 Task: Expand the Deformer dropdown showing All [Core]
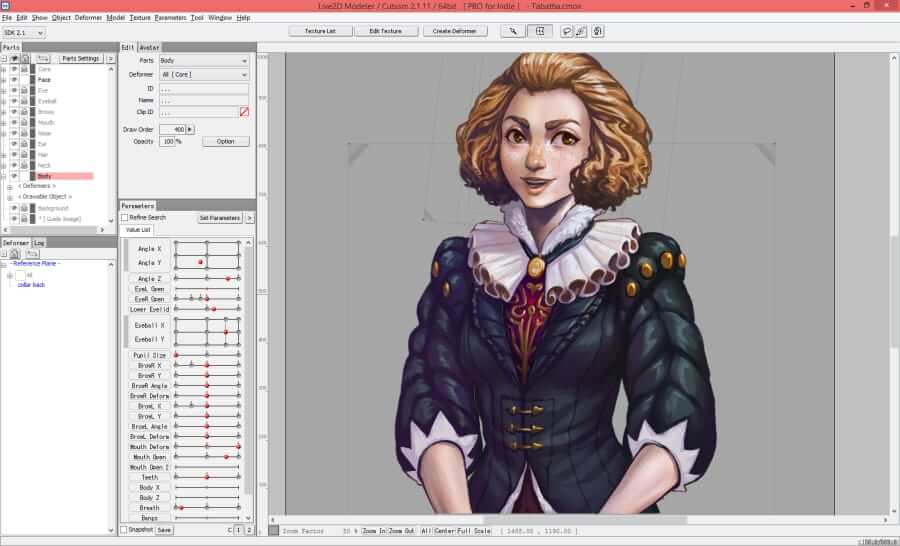(203, 75)
